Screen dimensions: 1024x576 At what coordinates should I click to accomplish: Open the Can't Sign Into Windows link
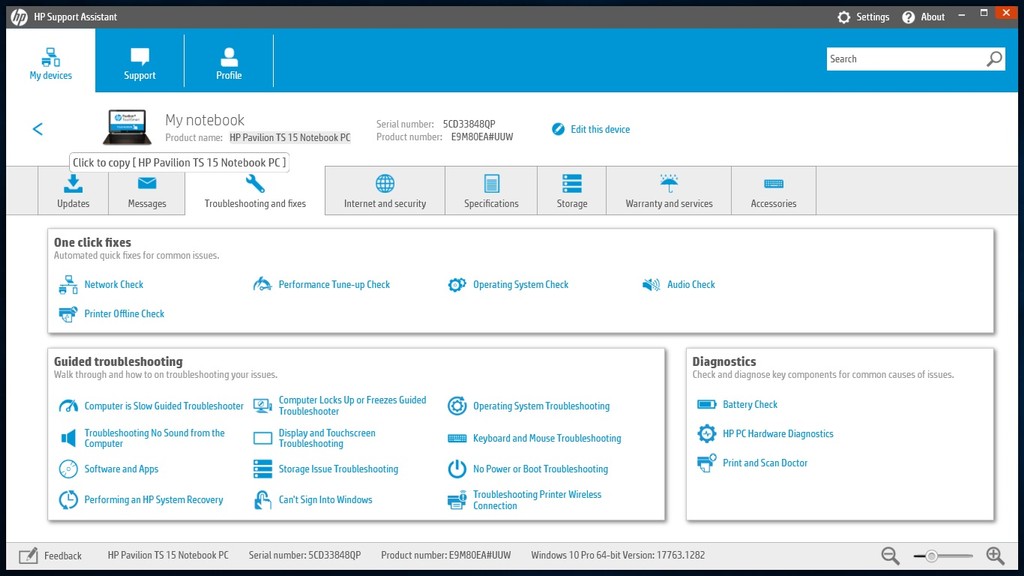pyautogui.click(x=325, y=500)
